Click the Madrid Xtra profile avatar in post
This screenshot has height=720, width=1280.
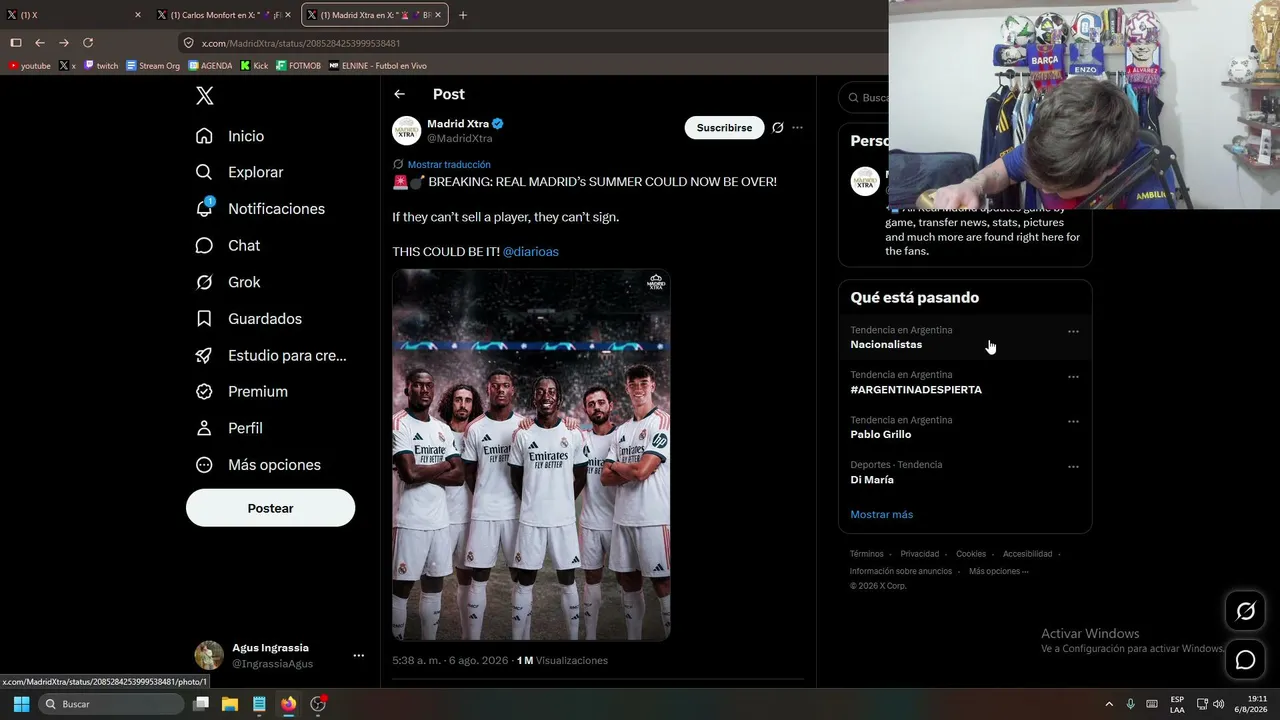pyautogui.click(x=406, y=130)
